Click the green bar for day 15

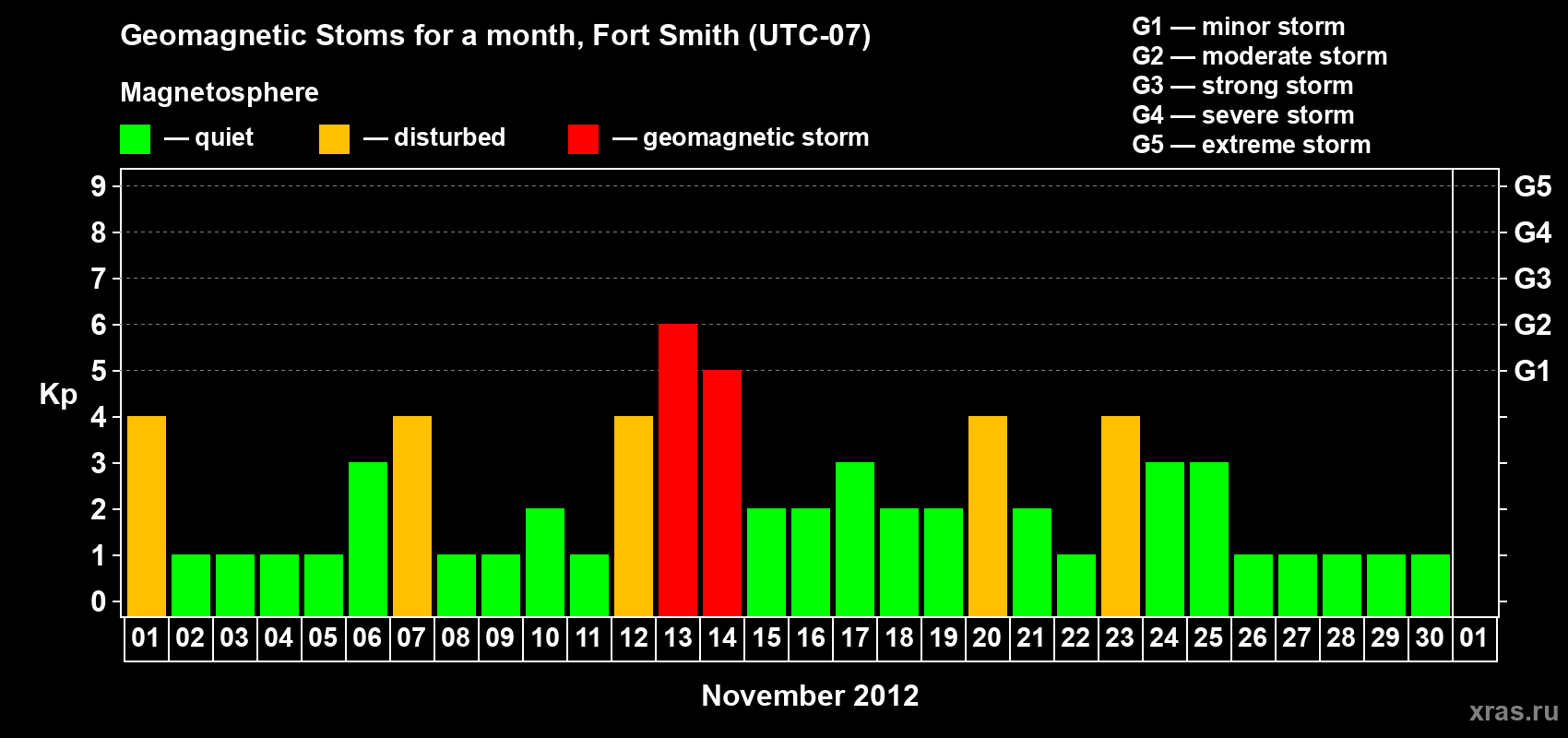766,562
